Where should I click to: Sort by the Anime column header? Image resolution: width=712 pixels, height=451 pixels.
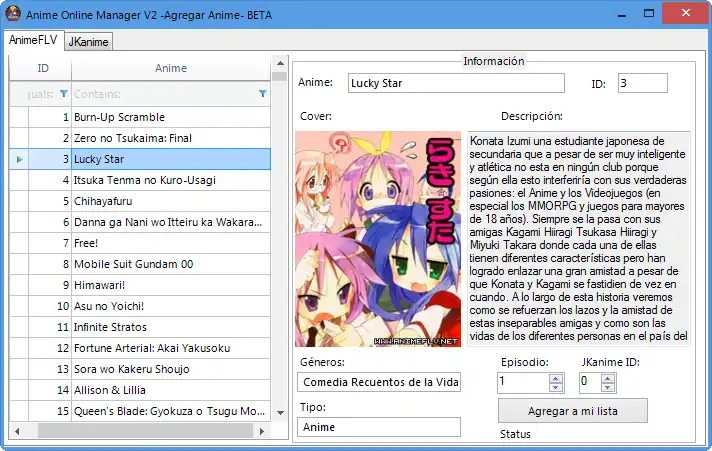click(171, 68)
